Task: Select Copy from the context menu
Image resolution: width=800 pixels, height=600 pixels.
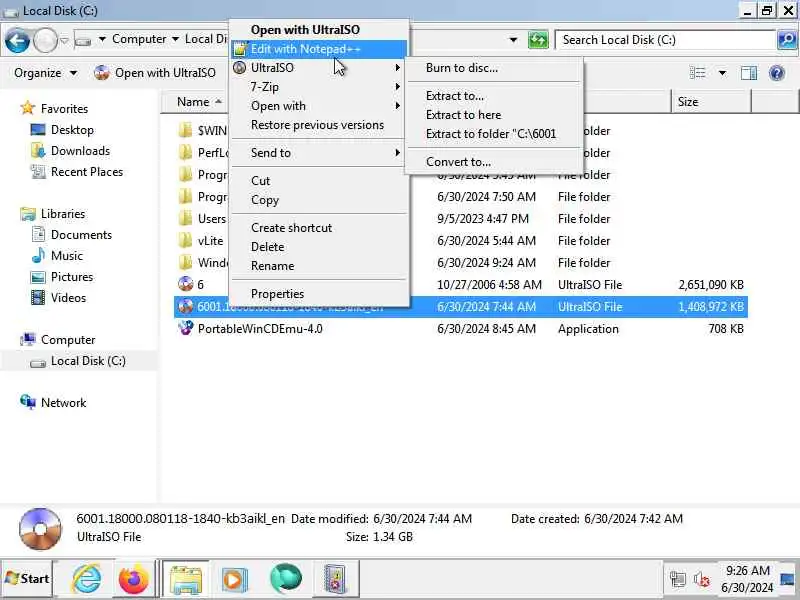Action: [319, 200]
